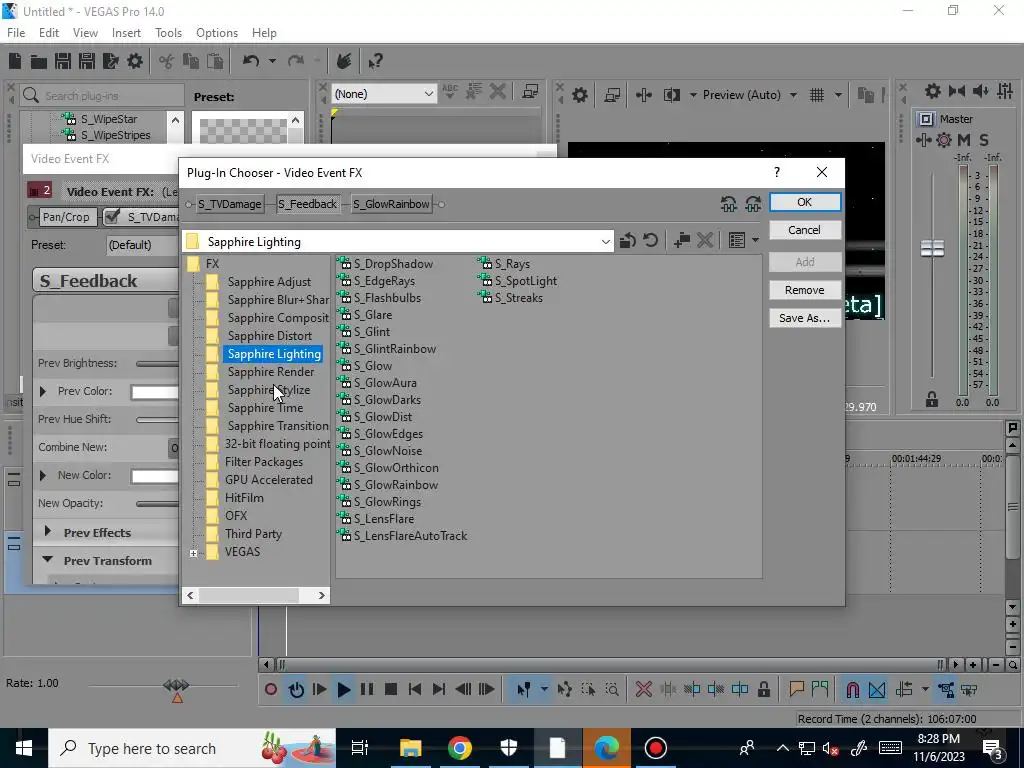Click the Remove button in Plug-In Chooser
1024x768 pixels.
805,290
